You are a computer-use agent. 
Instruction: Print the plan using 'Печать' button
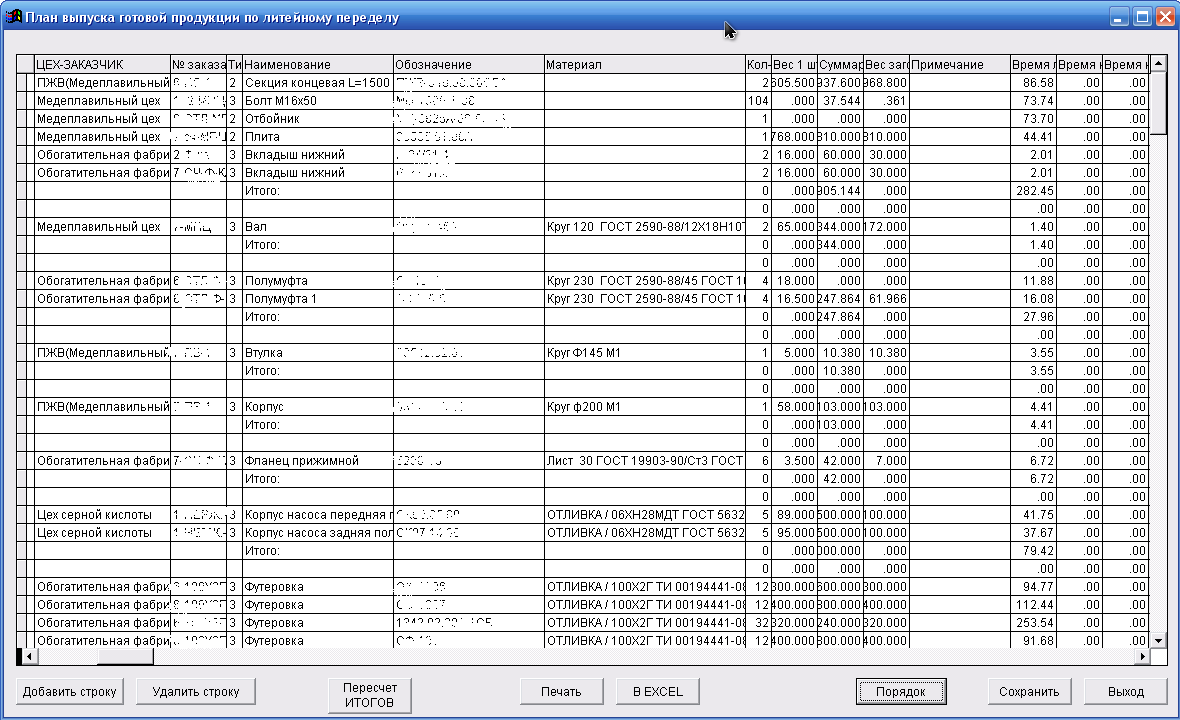(561, 691)
